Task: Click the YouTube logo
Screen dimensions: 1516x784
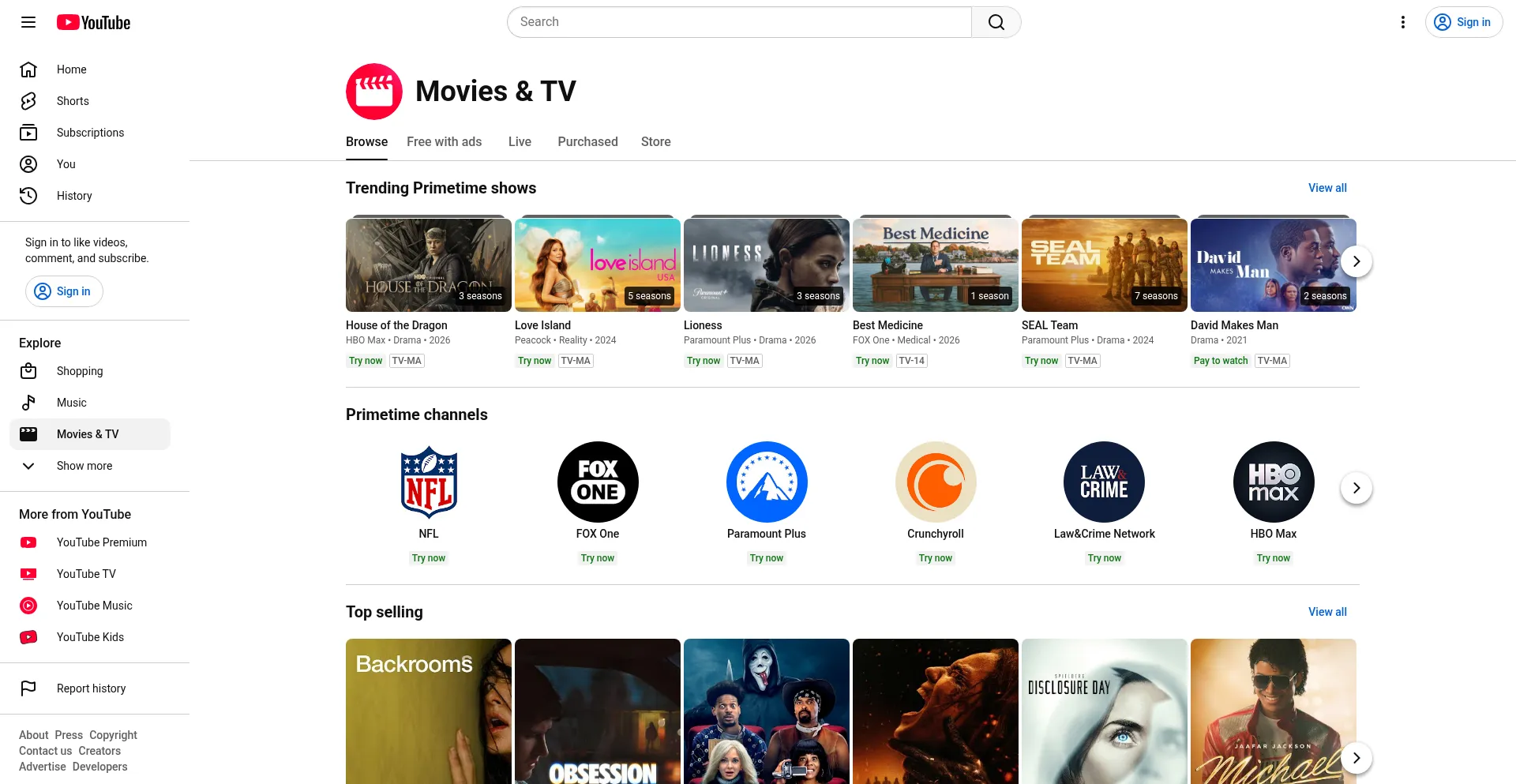Action: [x=93, y=22]
